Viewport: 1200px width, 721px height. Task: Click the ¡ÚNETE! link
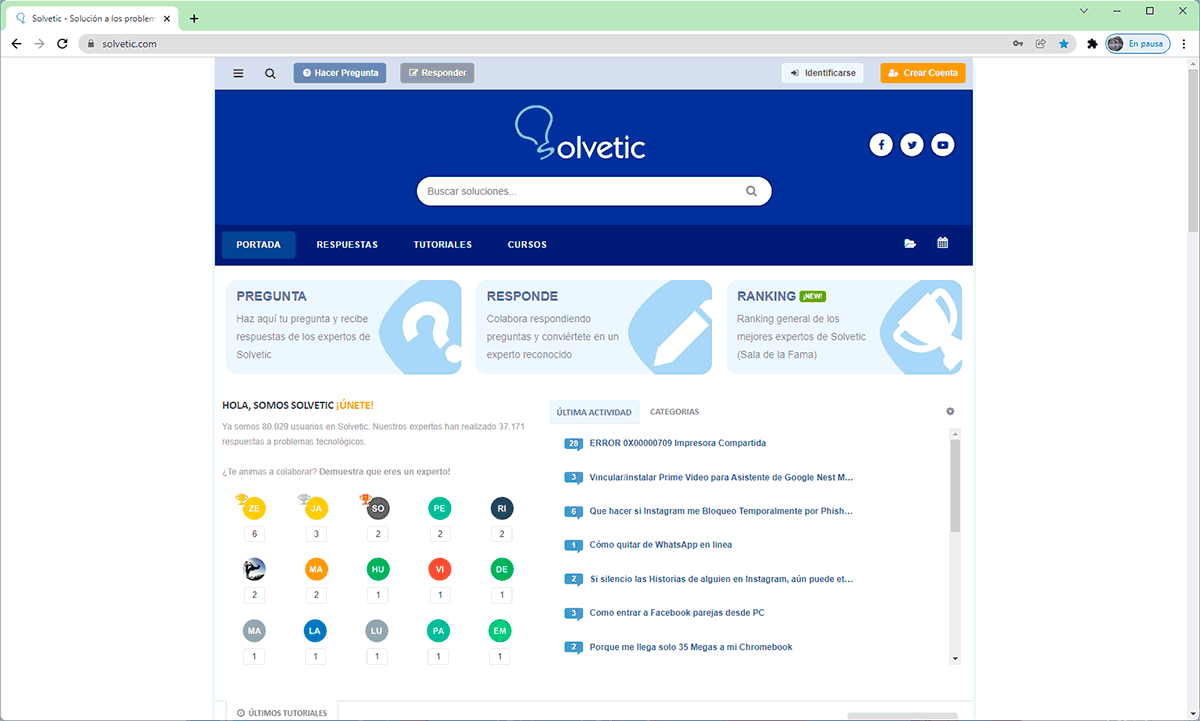click(355, 405)
